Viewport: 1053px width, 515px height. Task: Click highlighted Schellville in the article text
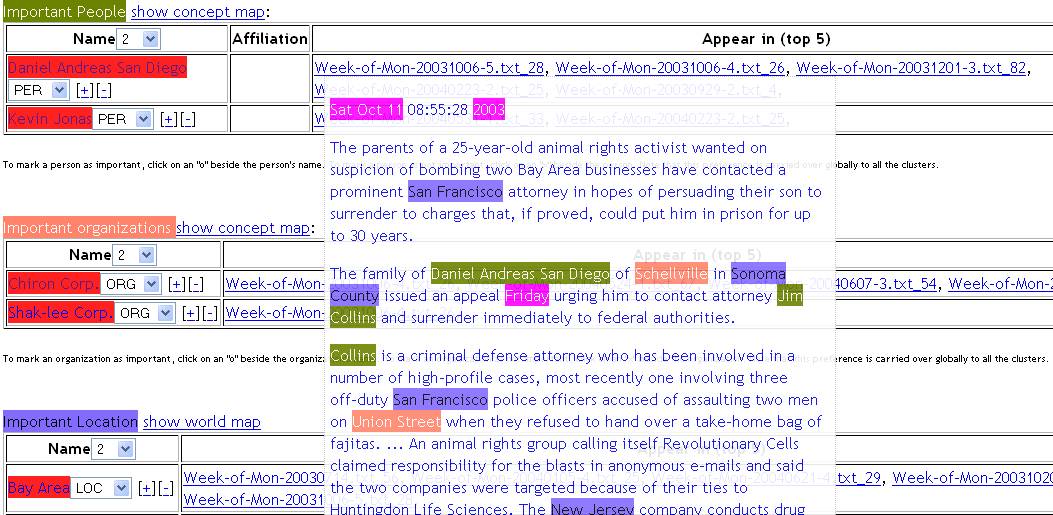click(x=670, y=274)
